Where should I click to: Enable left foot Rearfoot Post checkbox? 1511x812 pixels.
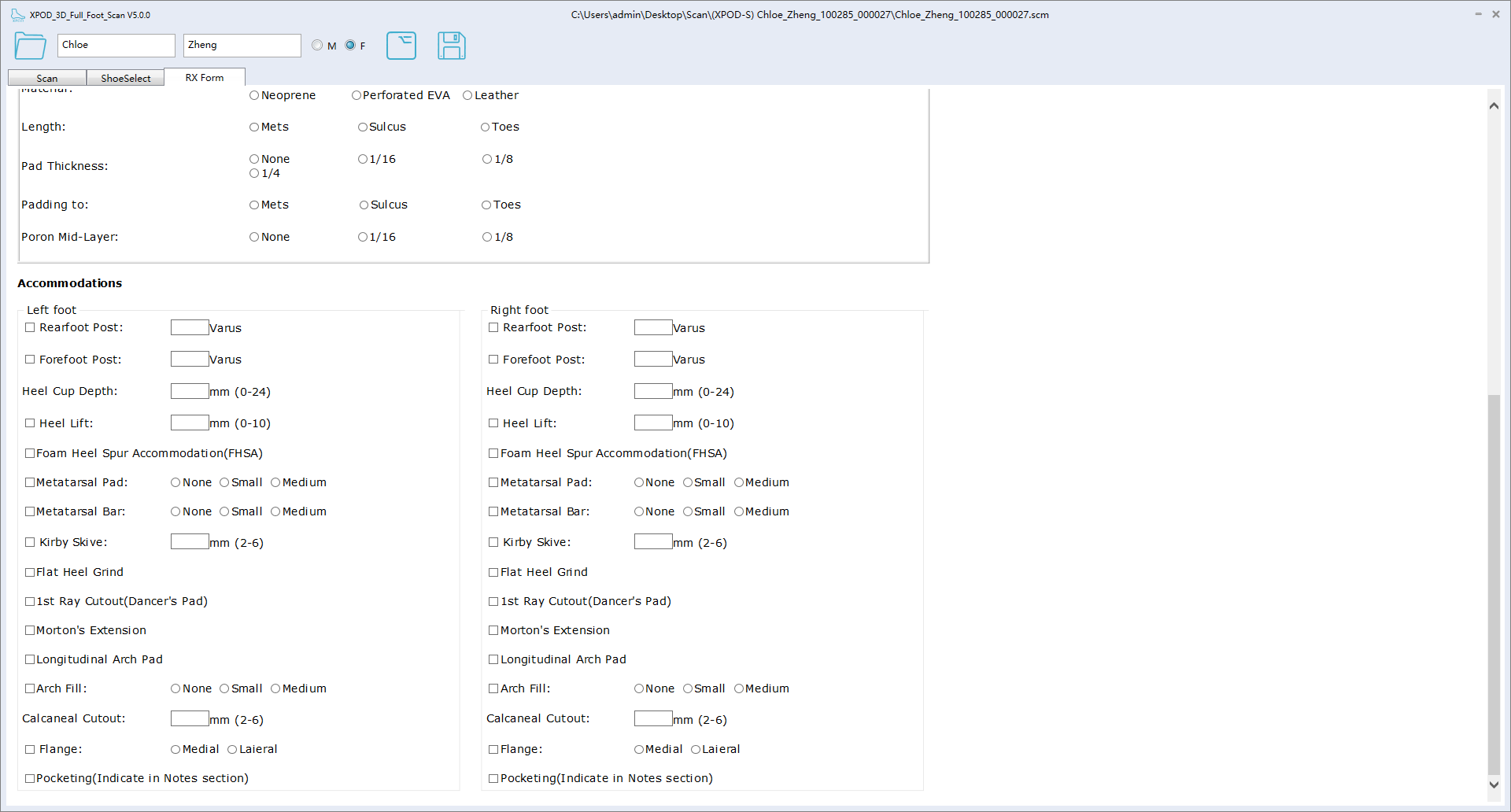[30, 328]
